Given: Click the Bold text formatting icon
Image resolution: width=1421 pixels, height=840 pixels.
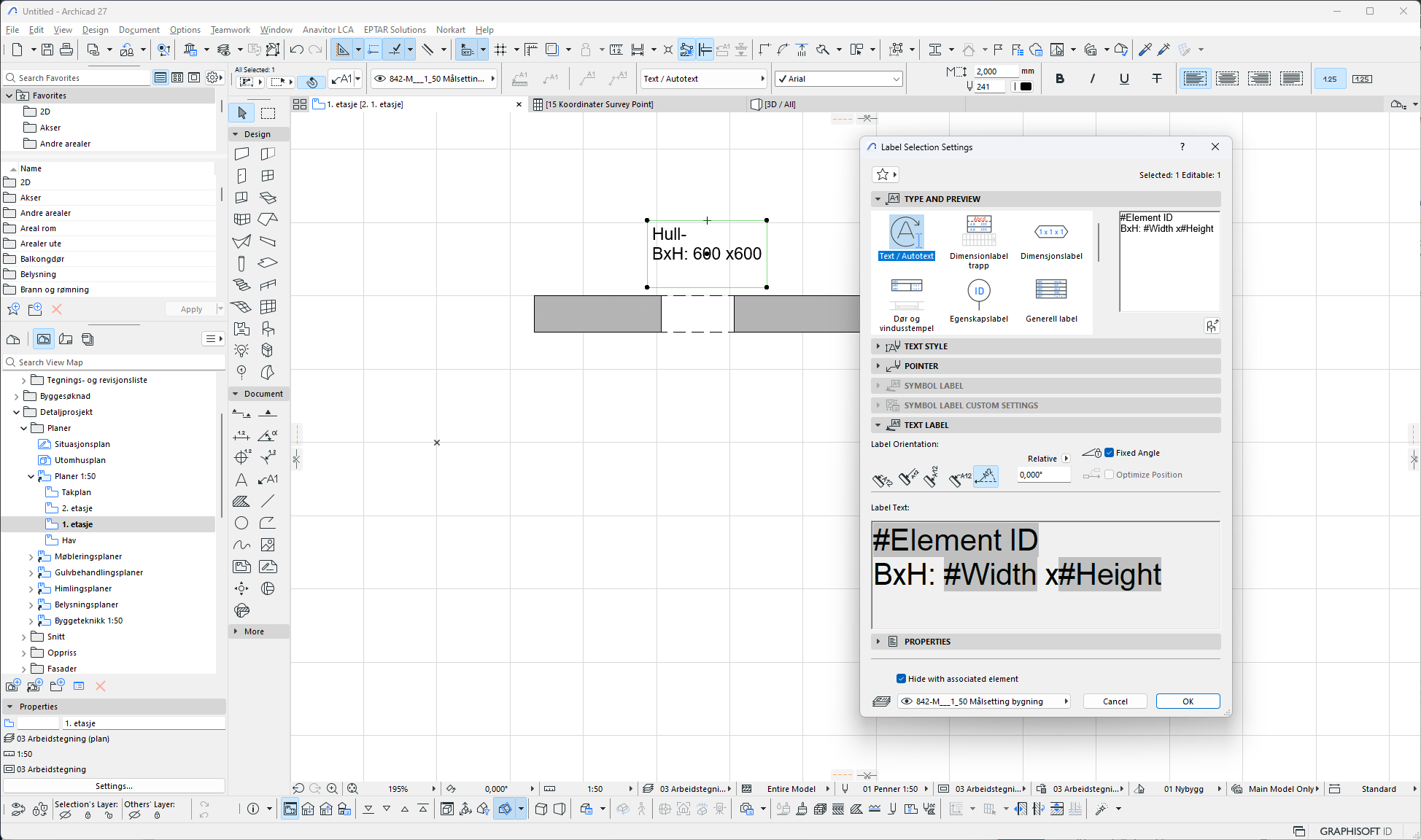Looking at the screenshot, I should tap(1059, 79).
